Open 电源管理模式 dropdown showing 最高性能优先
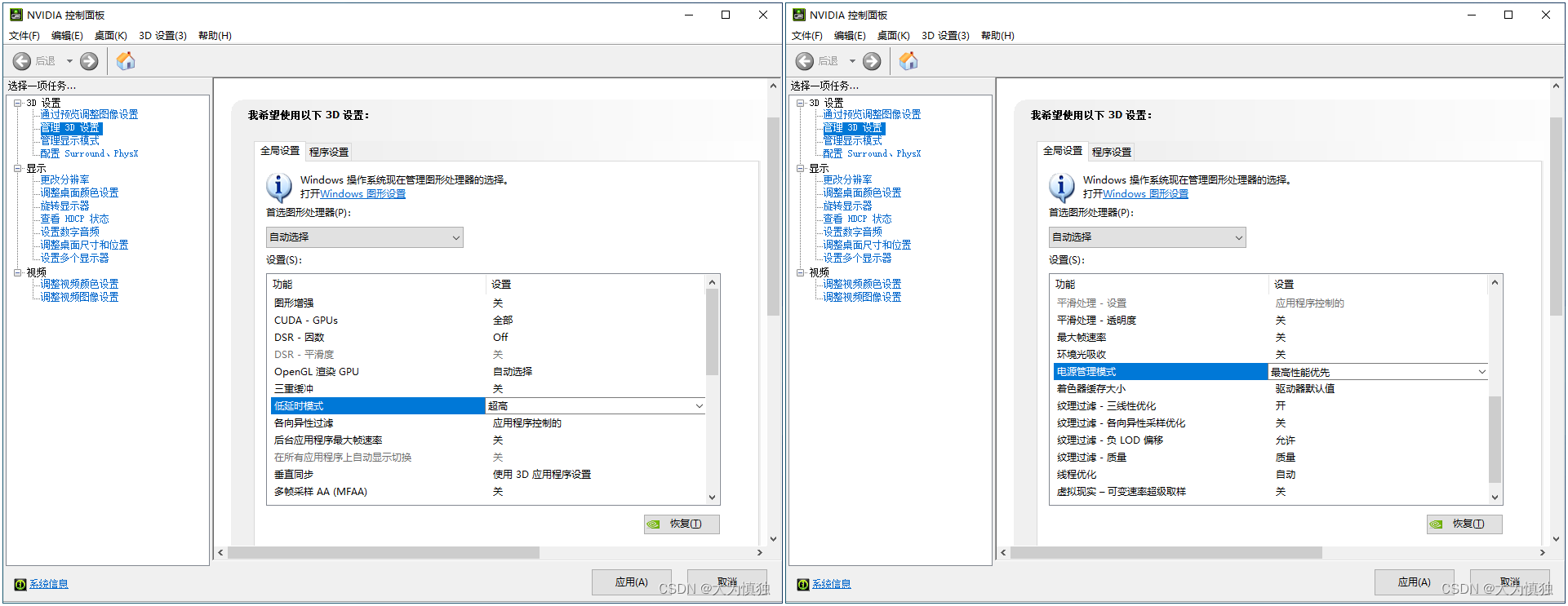1568x606 pixels. coord(1481,372)
